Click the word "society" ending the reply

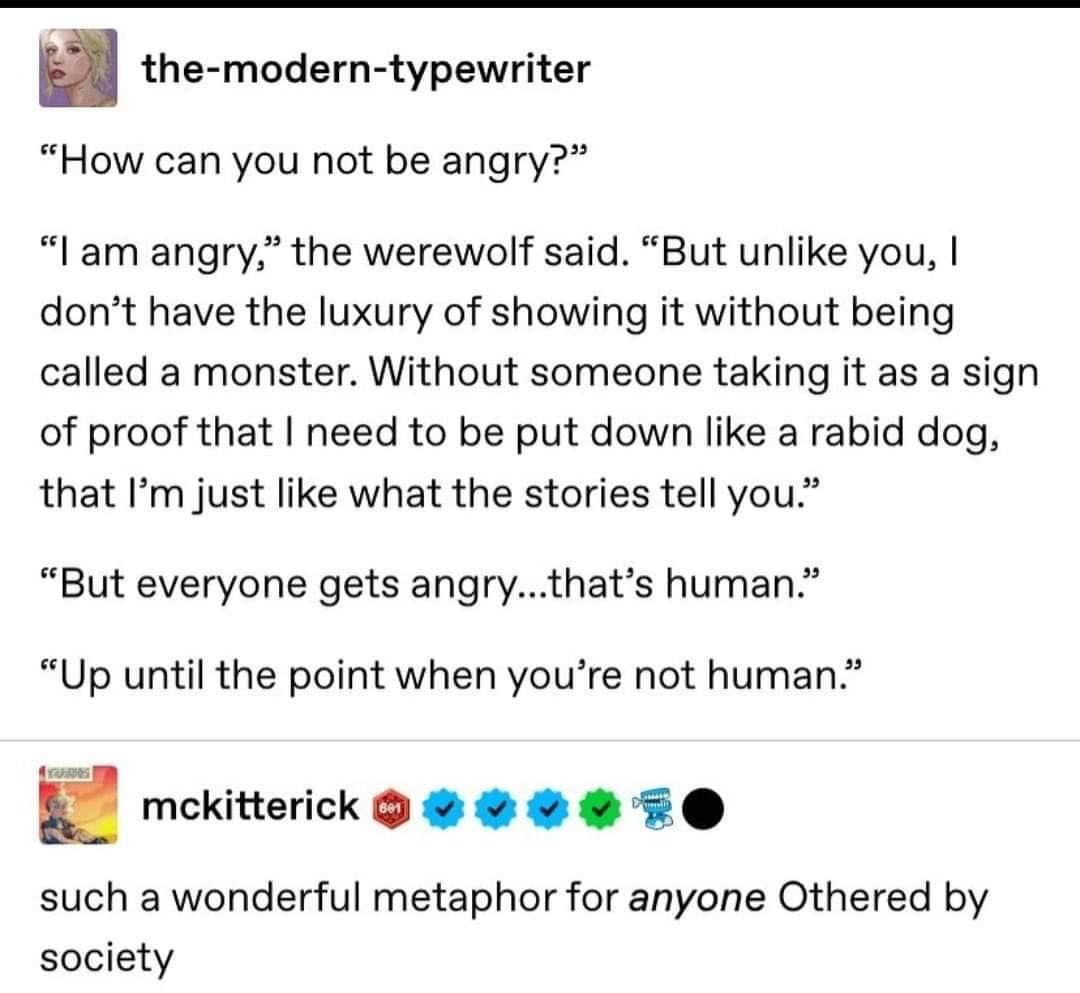pyautogui.click(x=106, y=958)
